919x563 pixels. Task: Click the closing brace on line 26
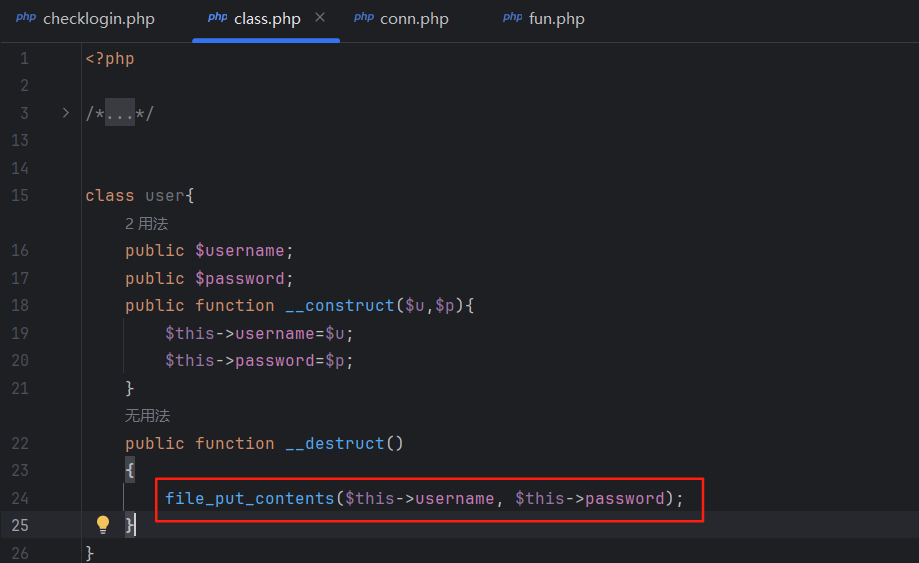[90, 553]
